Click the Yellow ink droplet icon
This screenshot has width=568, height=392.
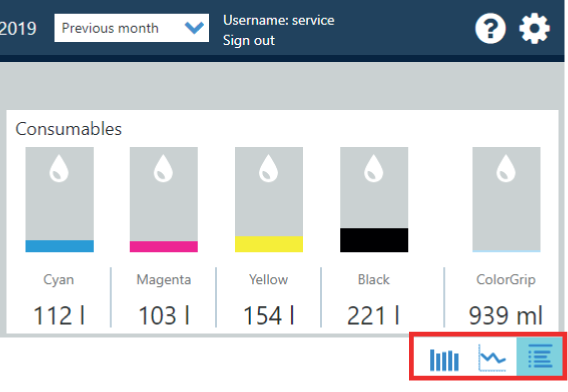click(268, 168)
